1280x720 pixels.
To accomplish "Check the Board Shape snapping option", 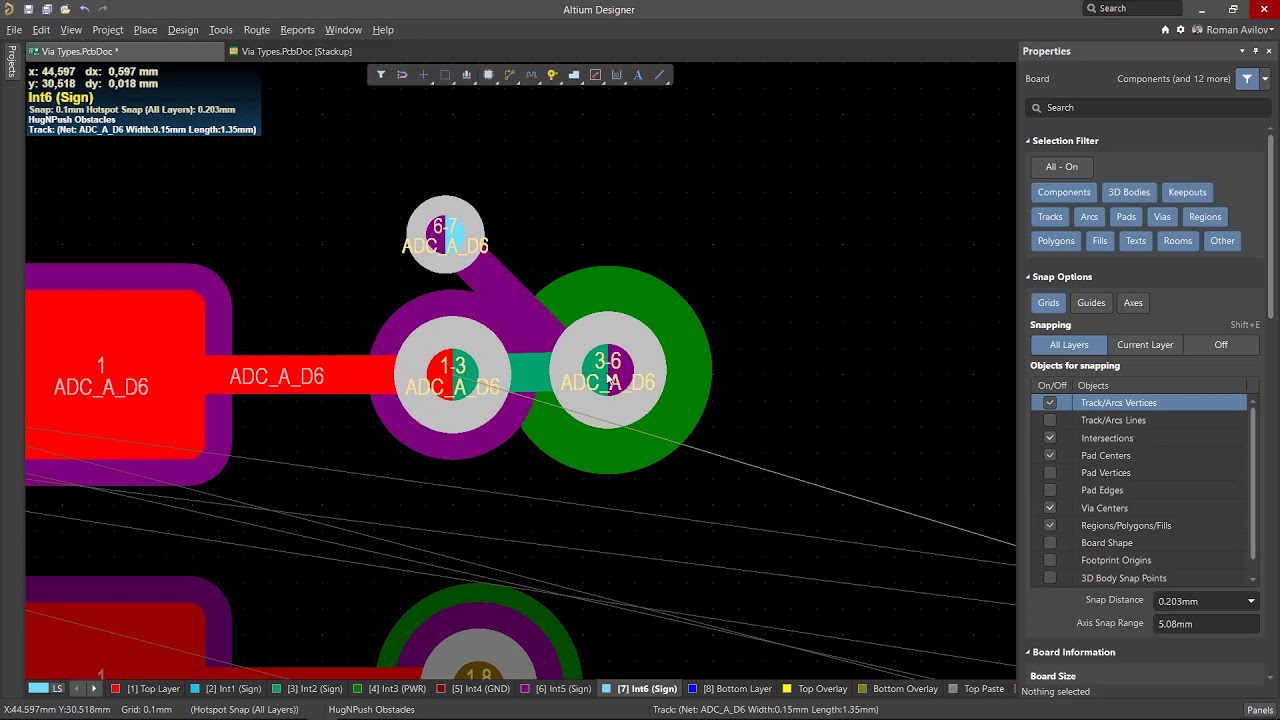I will (1050, 542).
